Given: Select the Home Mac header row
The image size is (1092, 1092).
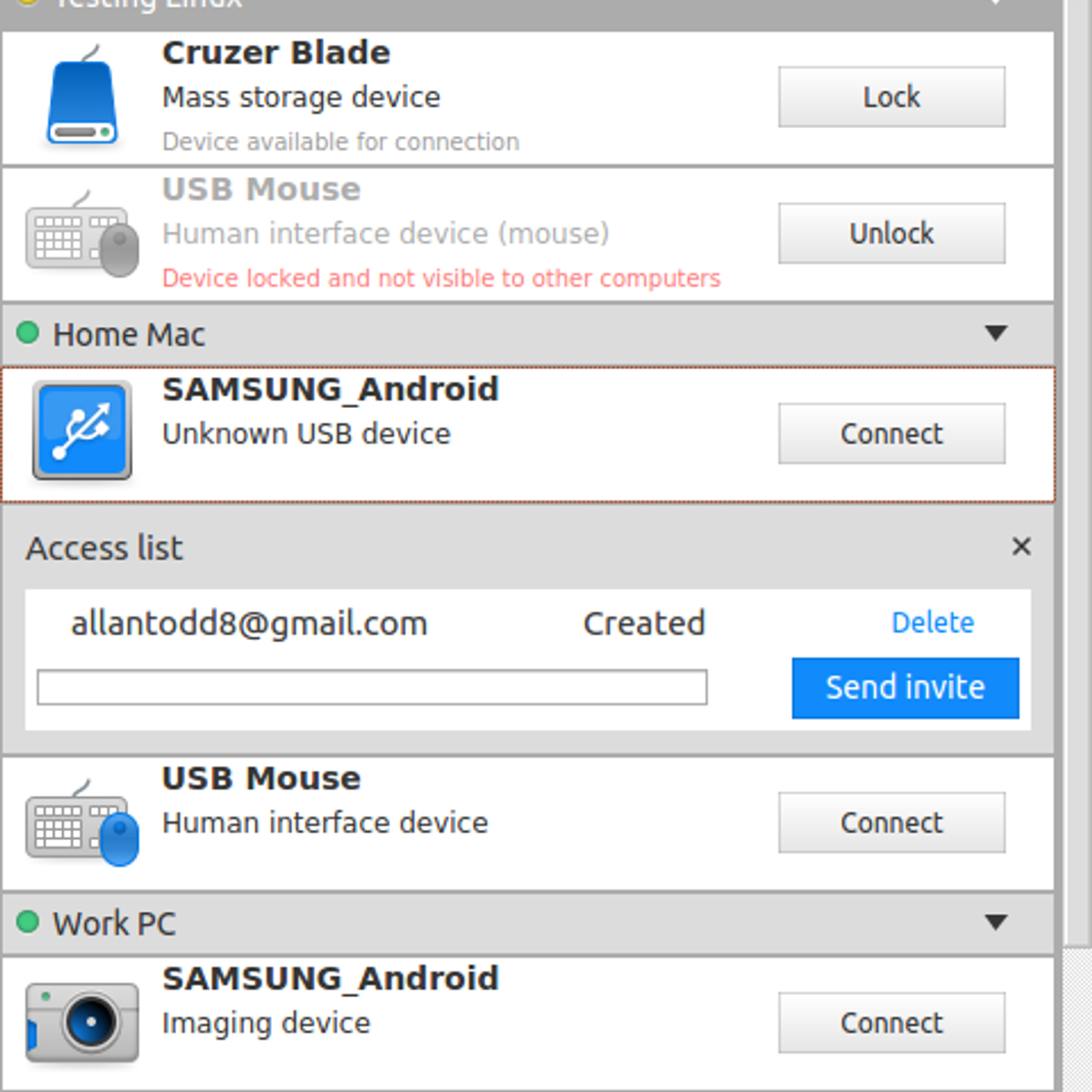Looking at the screenshot, I should tap(478, 334).
